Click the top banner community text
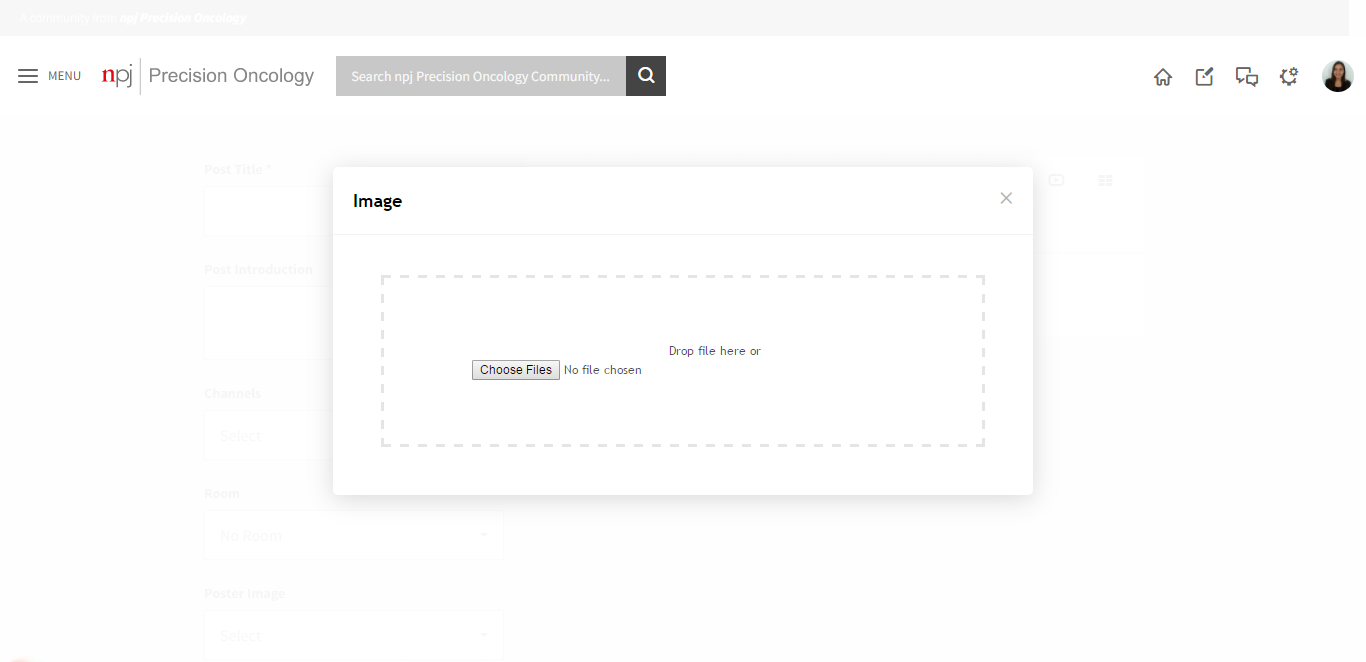 pos(133,18)
